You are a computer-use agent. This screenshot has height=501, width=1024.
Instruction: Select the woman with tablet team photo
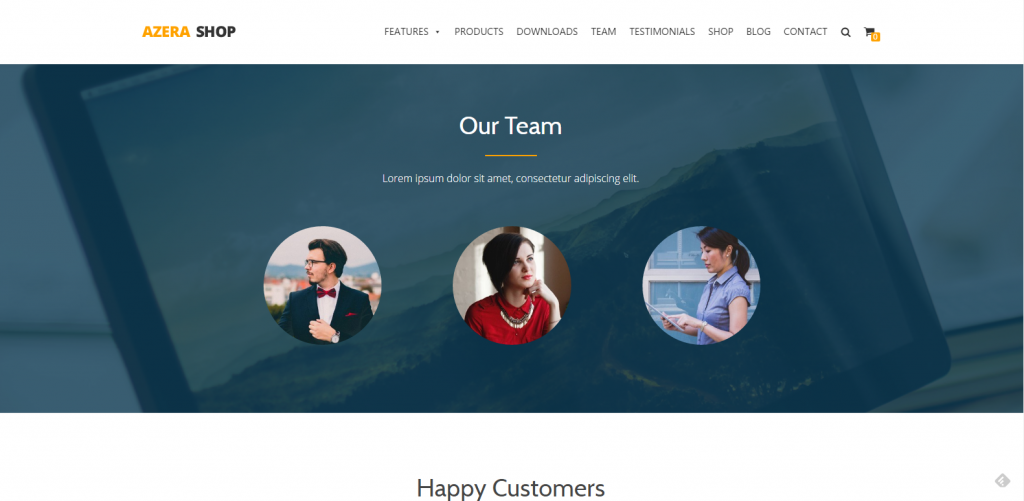click(701, 285)
